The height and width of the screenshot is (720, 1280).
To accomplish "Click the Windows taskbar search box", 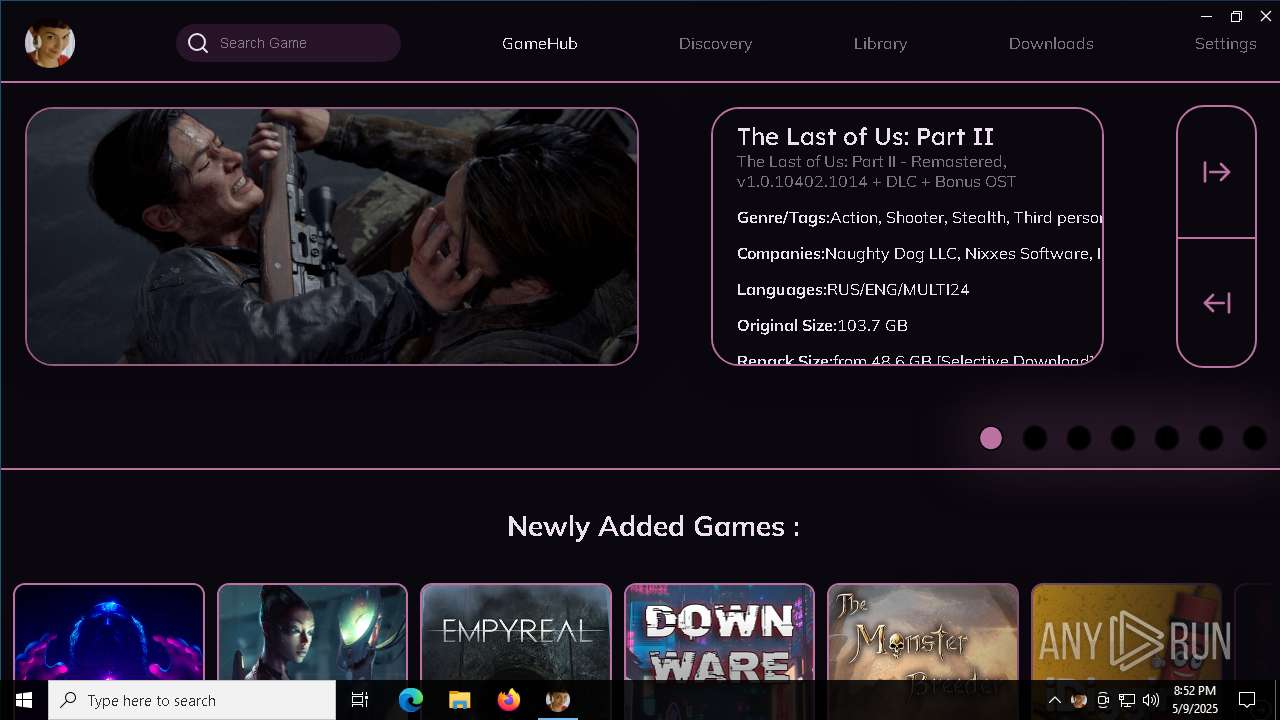I will click(x=192, y=700).
